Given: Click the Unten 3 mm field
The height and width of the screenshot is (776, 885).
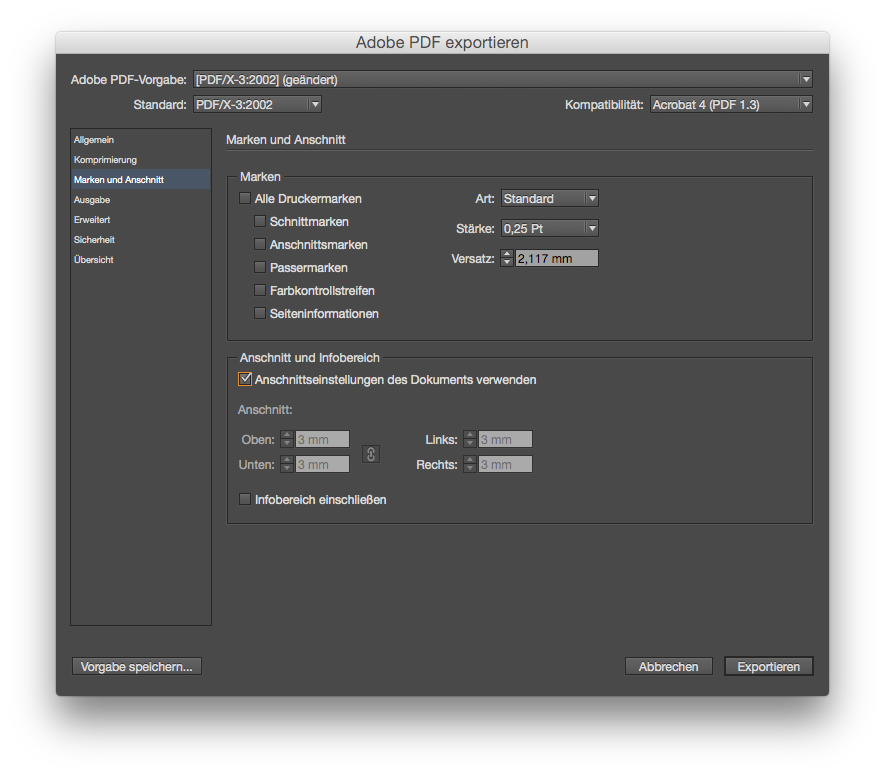Looking at the screenshot, I should pyautogui.click(x=322, y=464).
